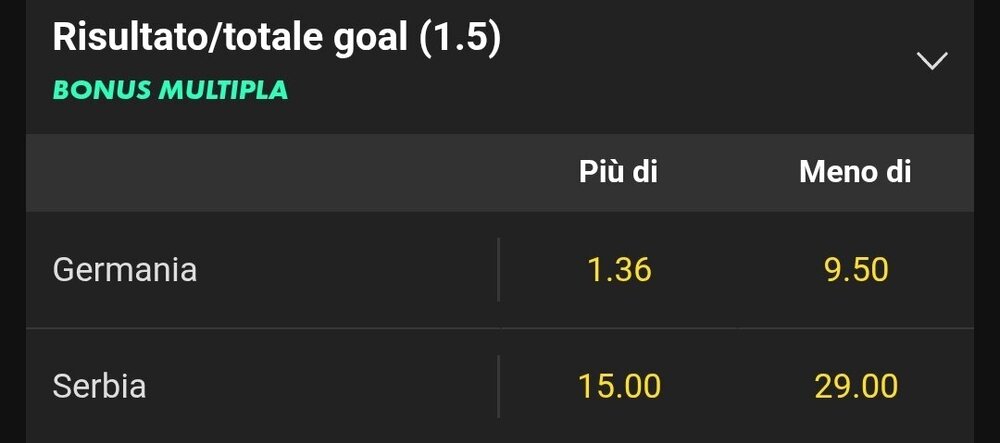Click the Meno di column header

point(855,172)
